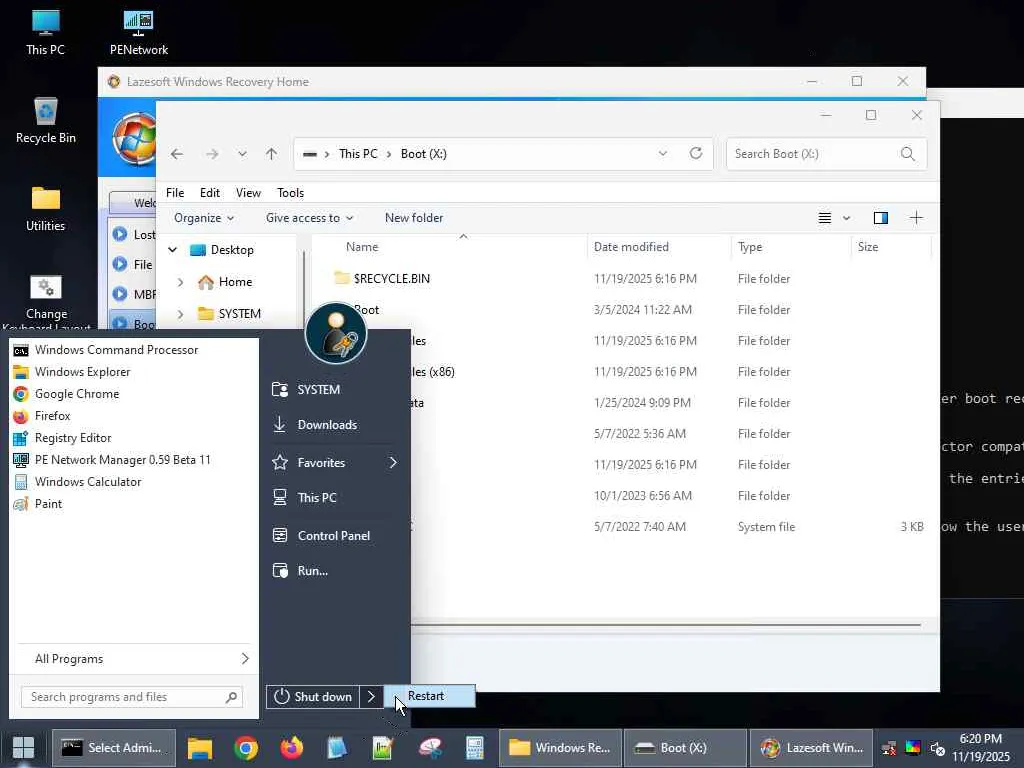Open Chrome pinned taskbar icon
This screenshot has width=1024, height=768.
click(246, 748)
